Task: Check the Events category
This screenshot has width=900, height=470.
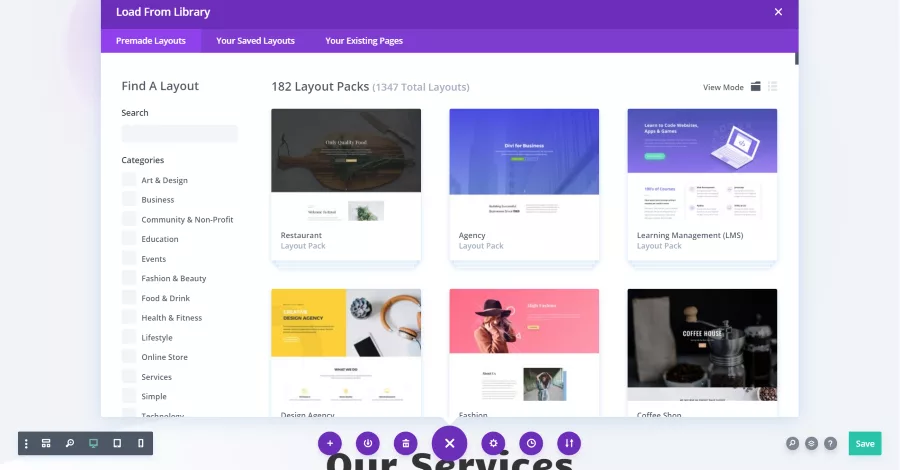Action: pyautogui.click(x=129, y=259)
